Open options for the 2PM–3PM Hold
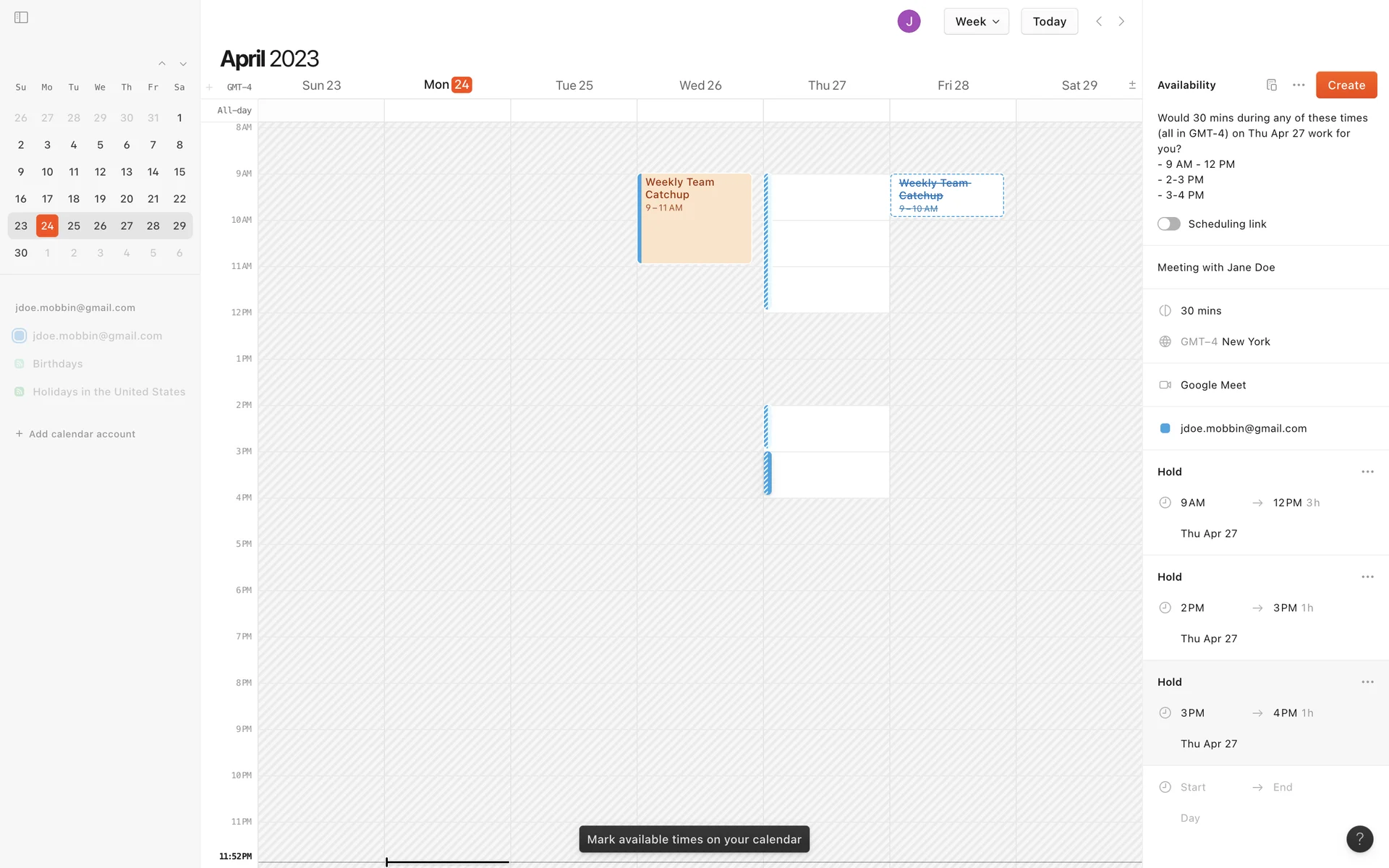The width and height of the screenshot is (1389, 868). 1367,576
